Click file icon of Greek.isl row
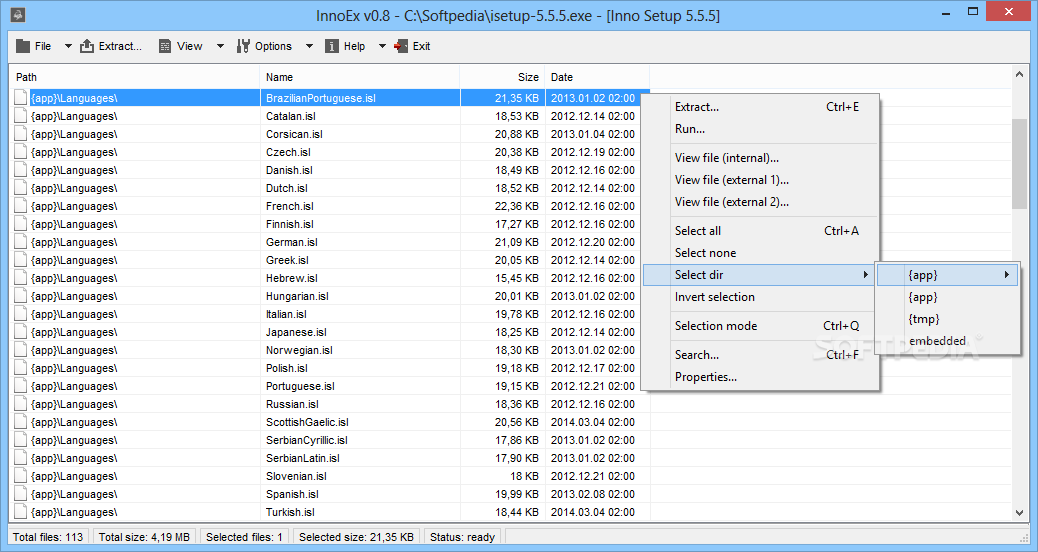1038x552 pixels. click(x=21, y=260)
